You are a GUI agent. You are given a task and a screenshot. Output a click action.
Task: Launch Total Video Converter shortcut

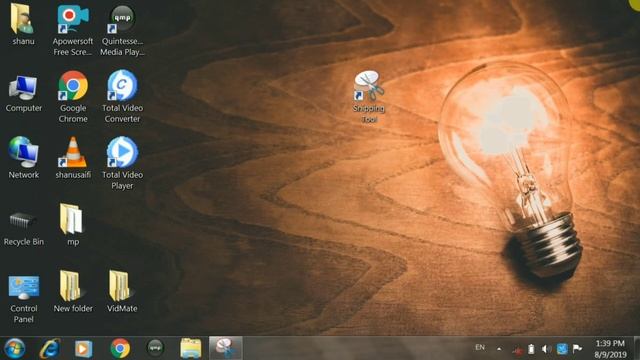point(122,97)
